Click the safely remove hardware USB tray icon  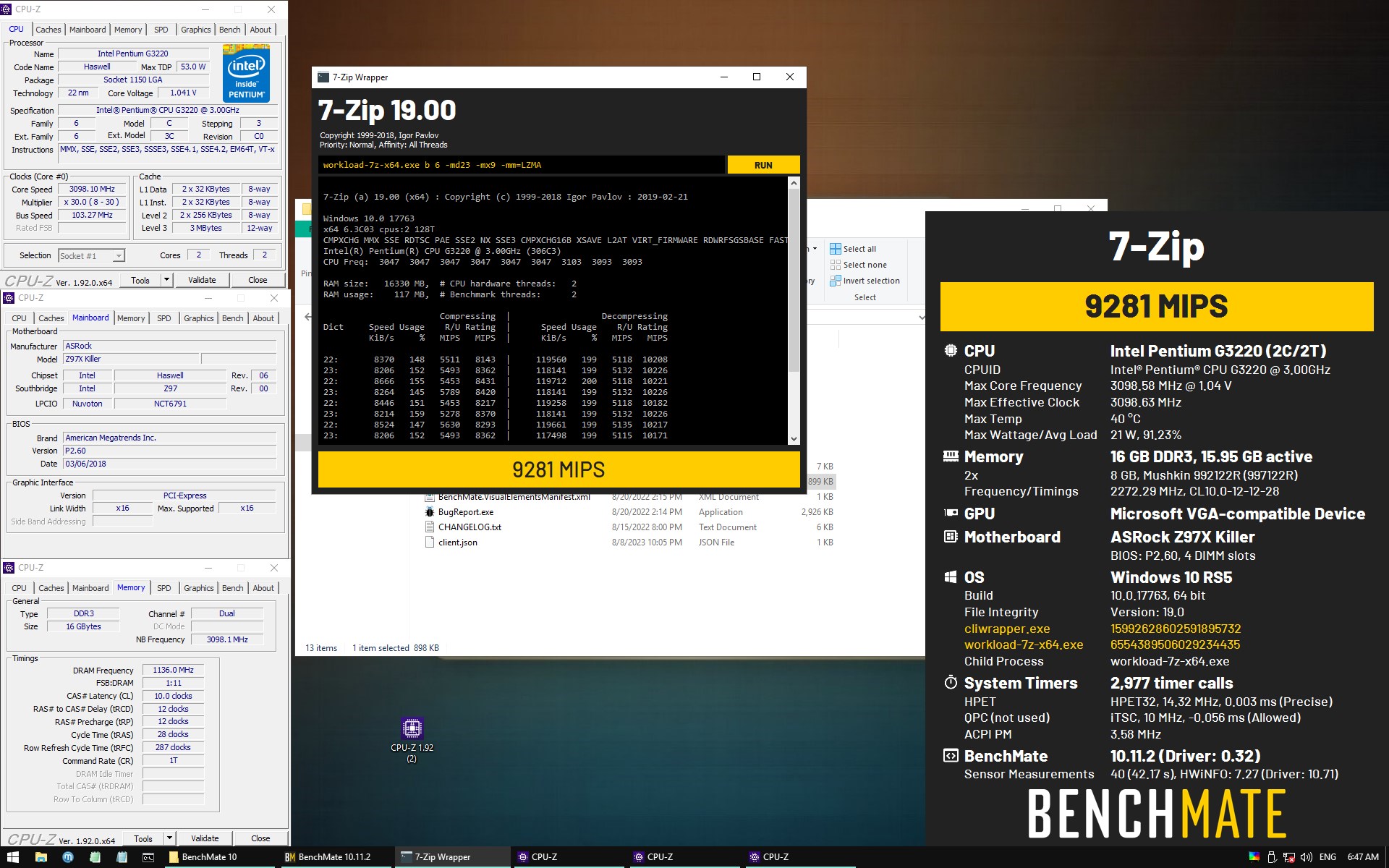(x=1272, y=857)
